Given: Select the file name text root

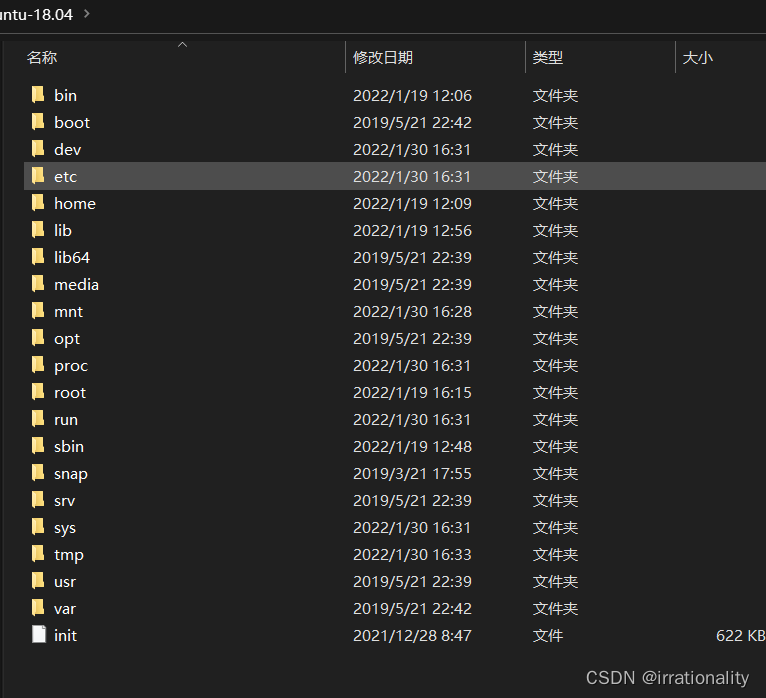Looking at the screenshot, I should coord(70,393).
